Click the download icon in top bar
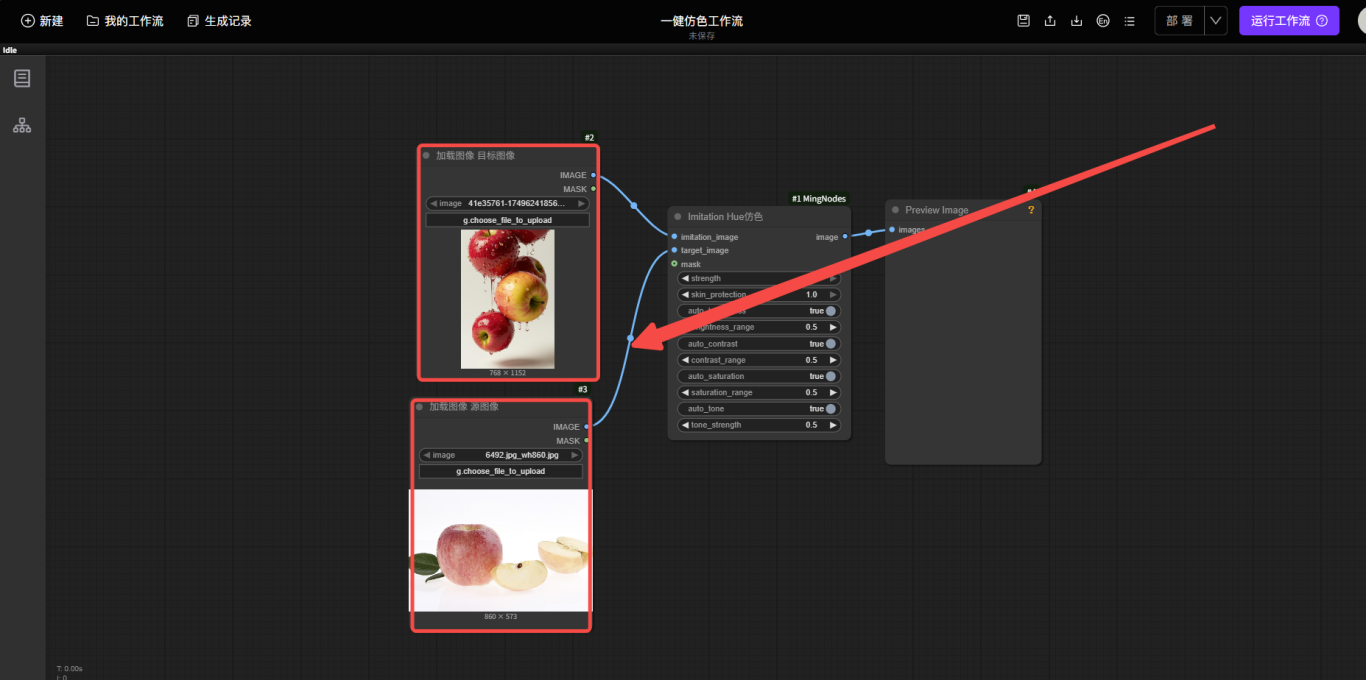Viewport: 1366px width, 680px height. tap(1077, 21)
